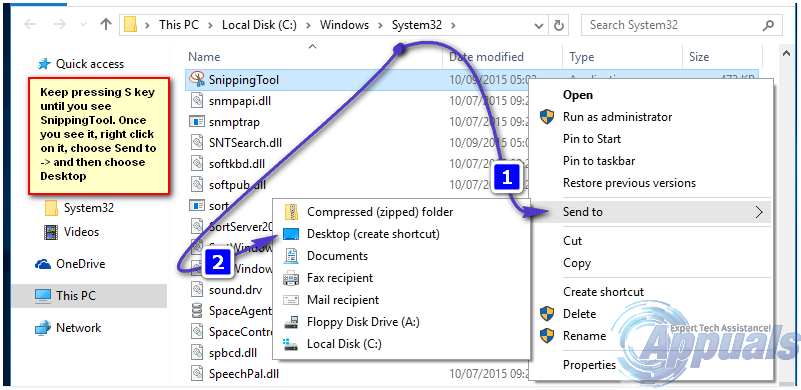The width and height of the screenshot is (801, 390).
Task: Click the Desktop (create shortcut) monitor icon
Action: 291,234
